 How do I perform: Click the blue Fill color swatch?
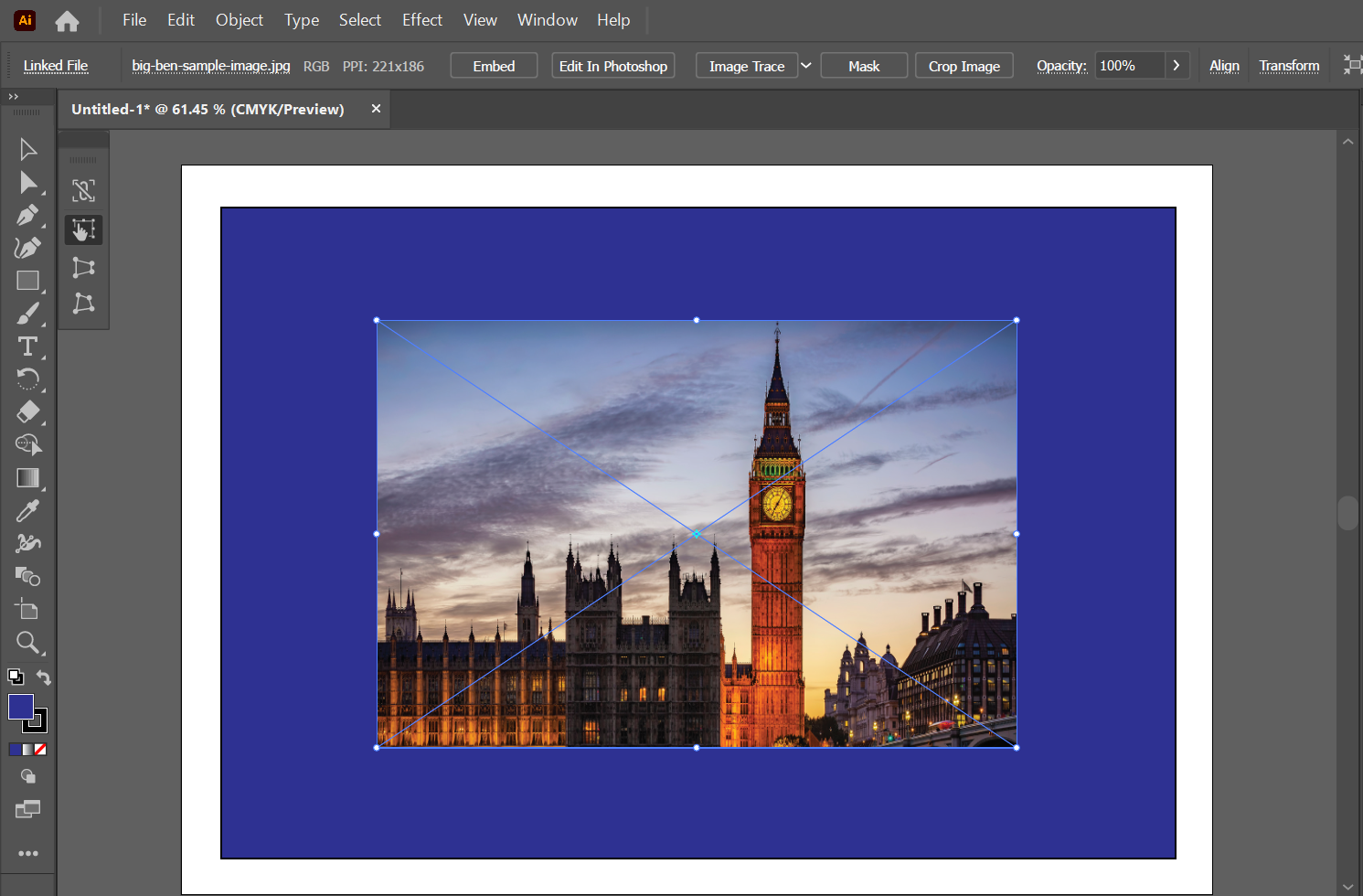(19, 706)
